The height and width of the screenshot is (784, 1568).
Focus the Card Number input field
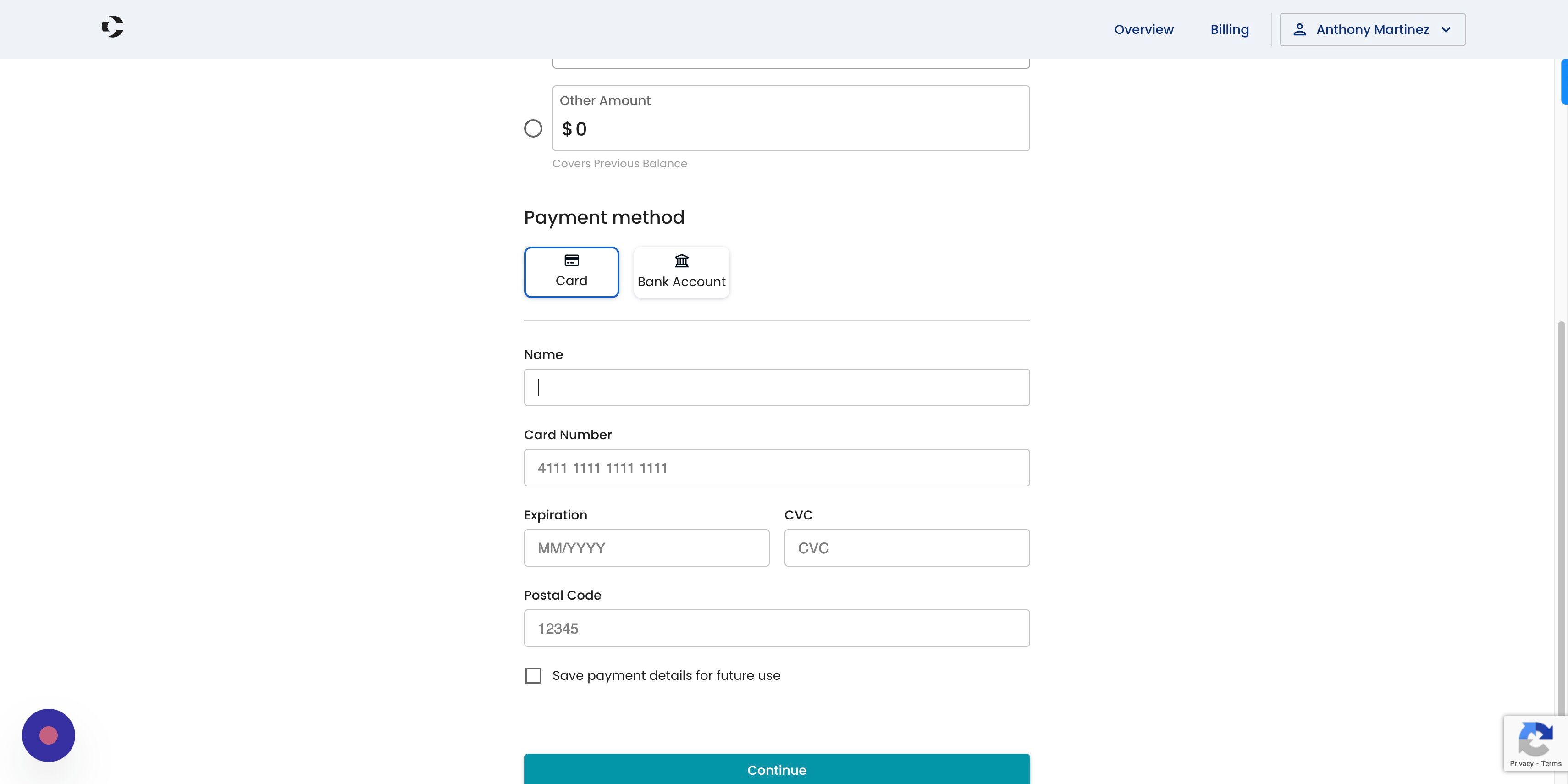(777, 468)
